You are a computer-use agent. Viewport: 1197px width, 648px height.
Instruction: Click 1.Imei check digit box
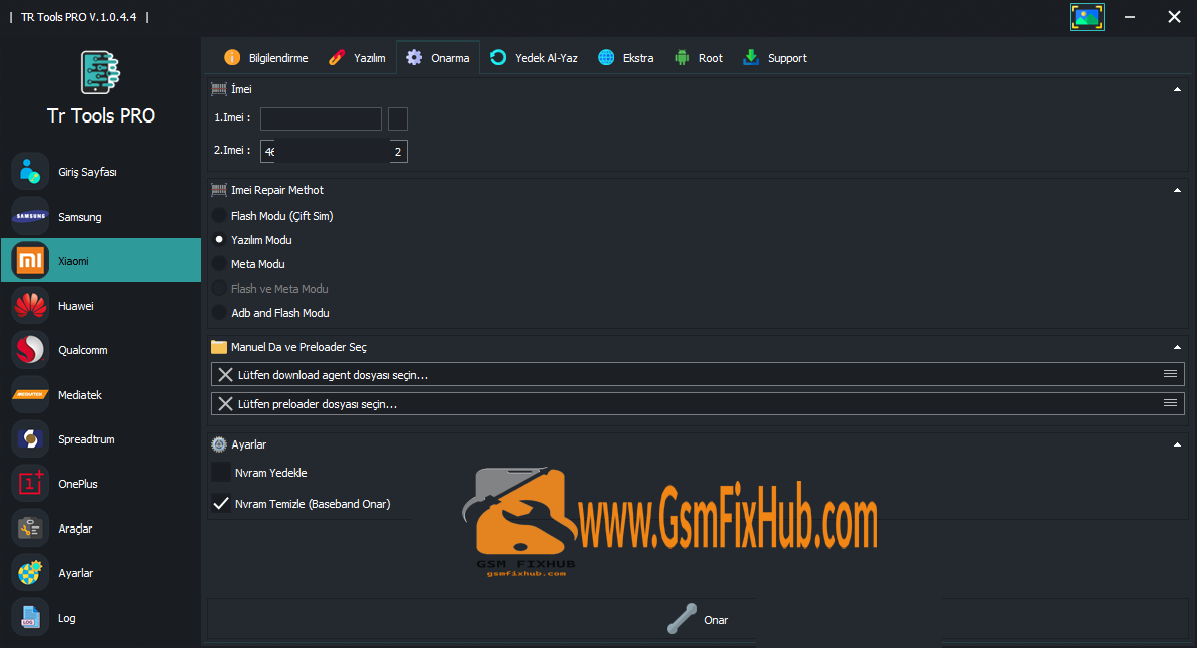pos(398,118)
